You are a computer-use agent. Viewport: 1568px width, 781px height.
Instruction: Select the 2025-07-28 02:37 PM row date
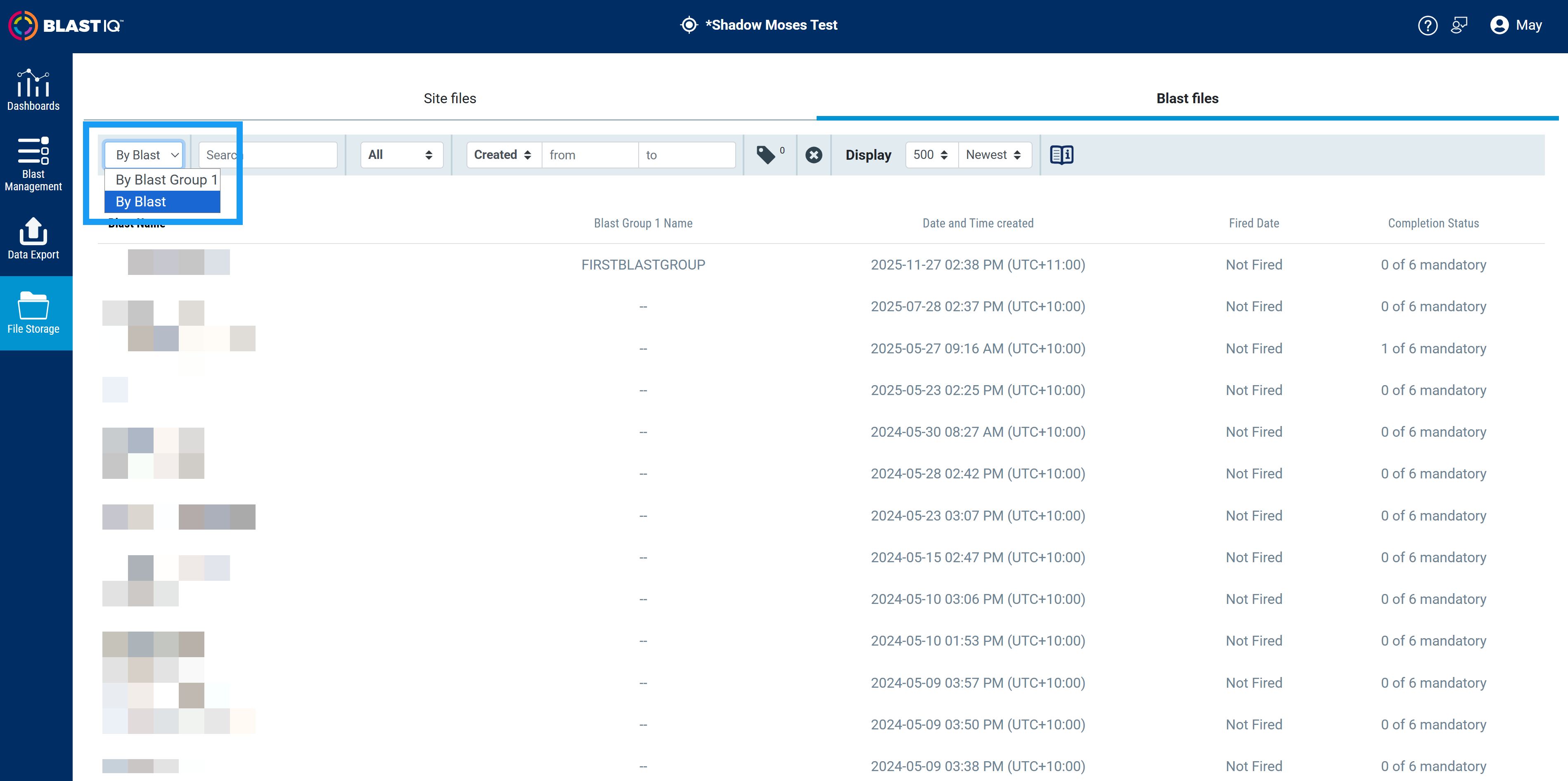point(978,307)
